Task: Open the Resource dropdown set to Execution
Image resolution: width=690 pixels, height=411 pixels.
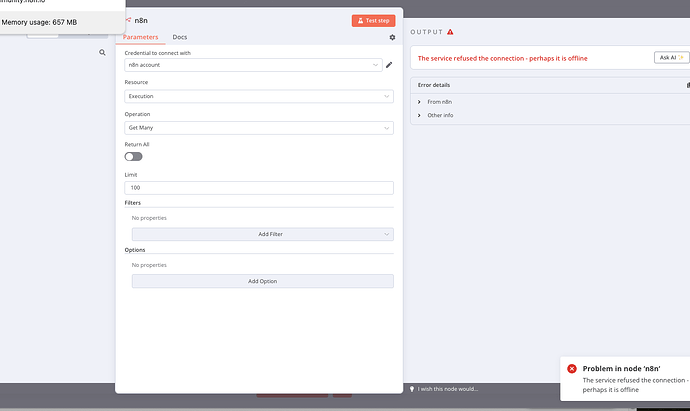Action: tap(259, 96)
